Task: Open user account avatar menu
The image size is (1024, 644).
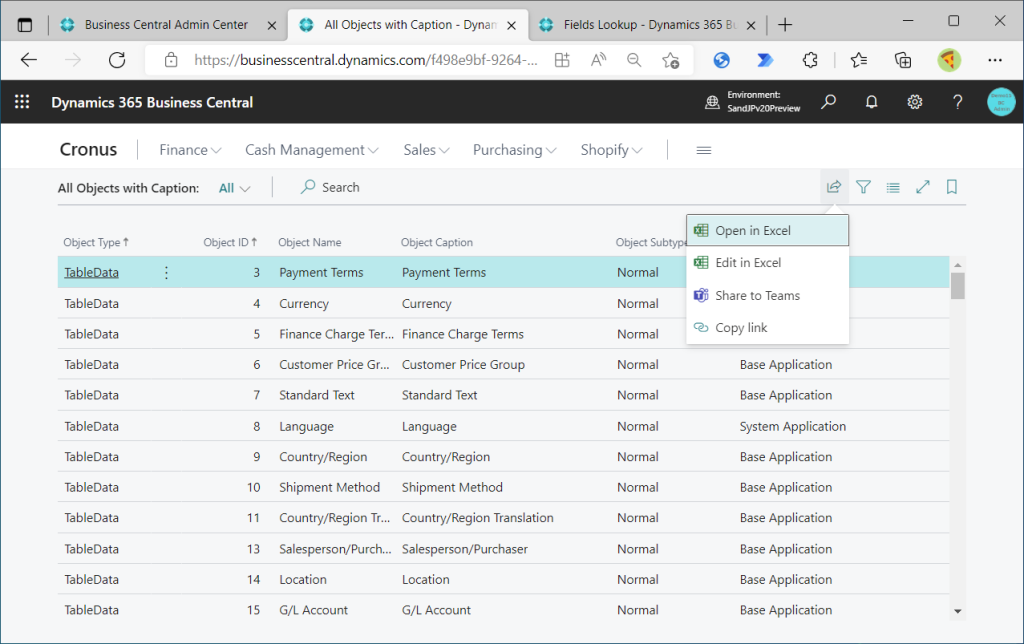Action: [1001, 102]
